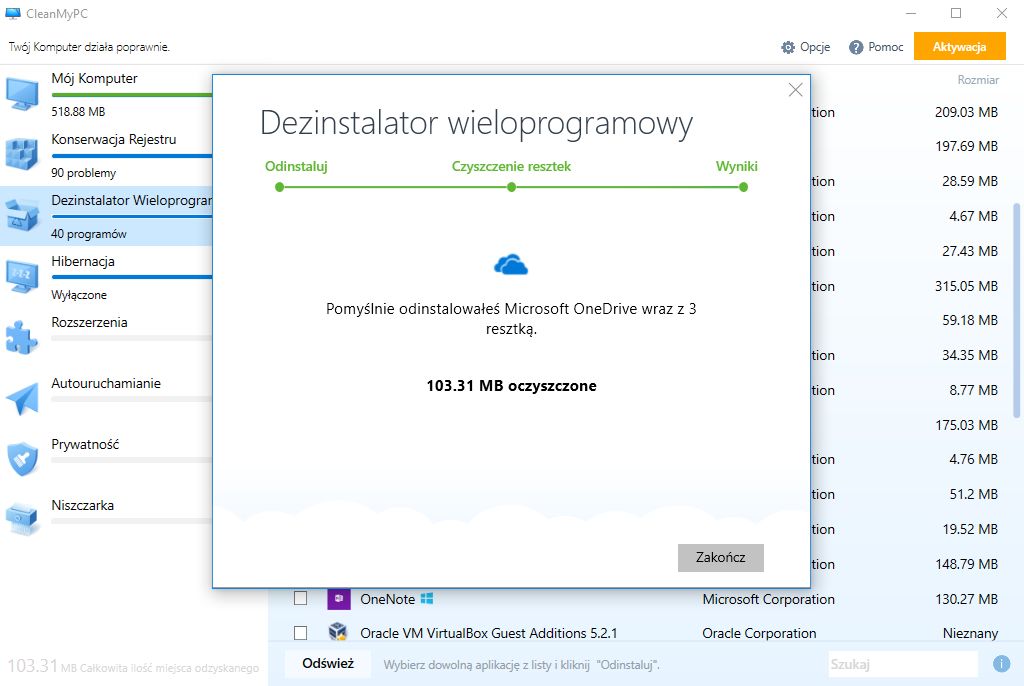Click the Oracle Corporation publisher cell

pos(759,633)
